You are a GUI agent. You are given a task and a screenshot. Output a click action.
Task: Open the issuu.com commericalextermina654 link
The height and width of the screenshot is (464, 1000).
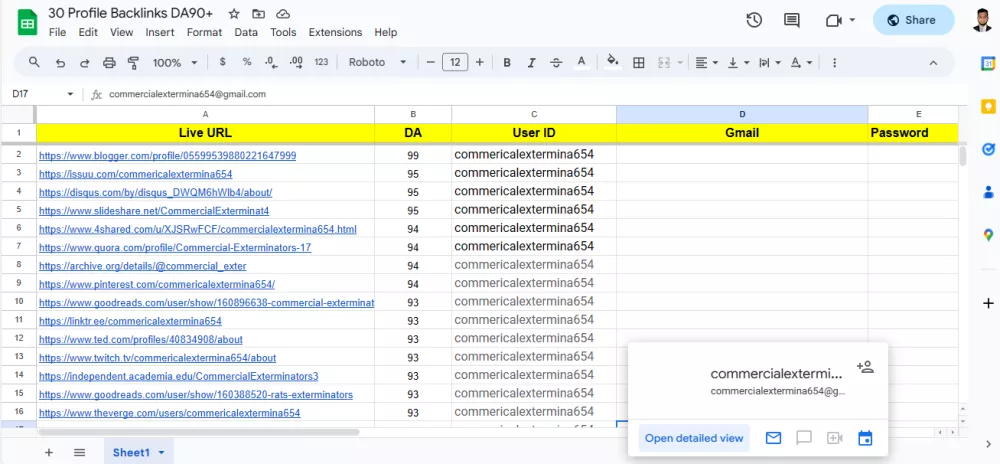pos(136,174)
